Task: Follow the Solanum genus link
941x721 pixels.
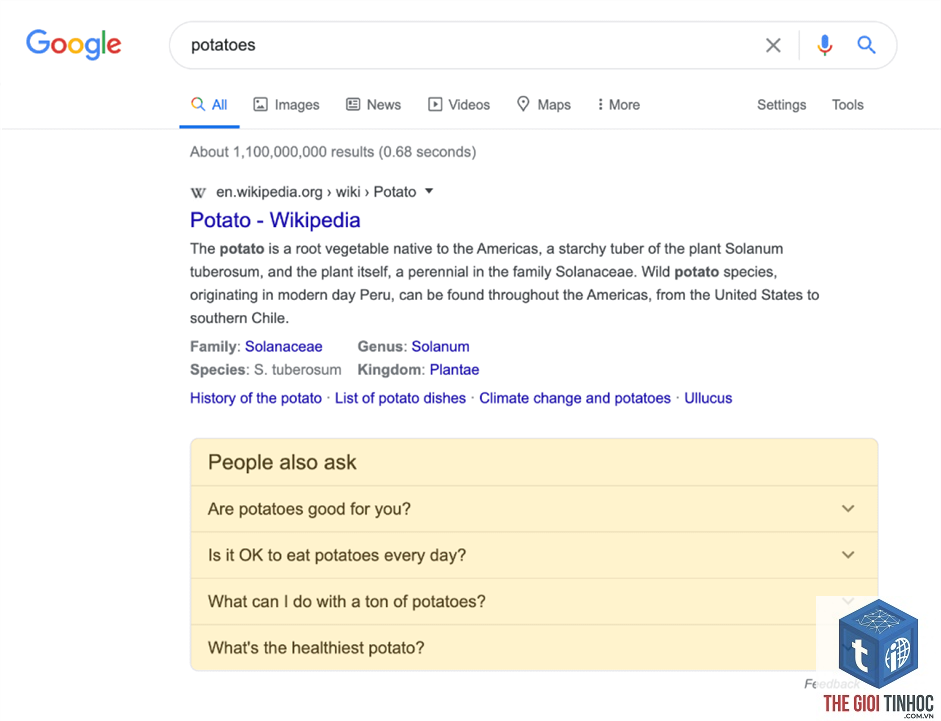Action: pos(440,346)
